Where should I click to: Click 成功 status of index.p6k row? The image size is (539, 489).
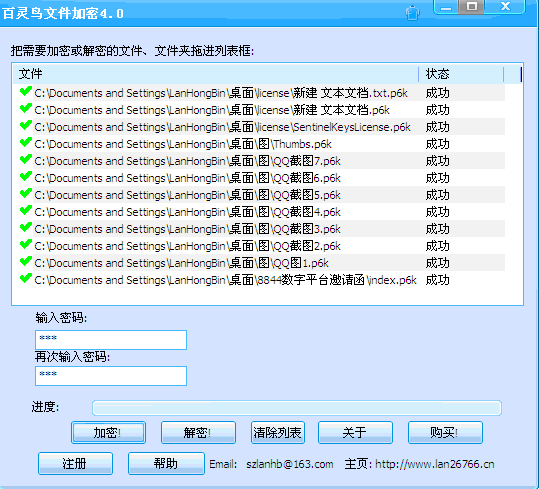(x=438, y=280)
